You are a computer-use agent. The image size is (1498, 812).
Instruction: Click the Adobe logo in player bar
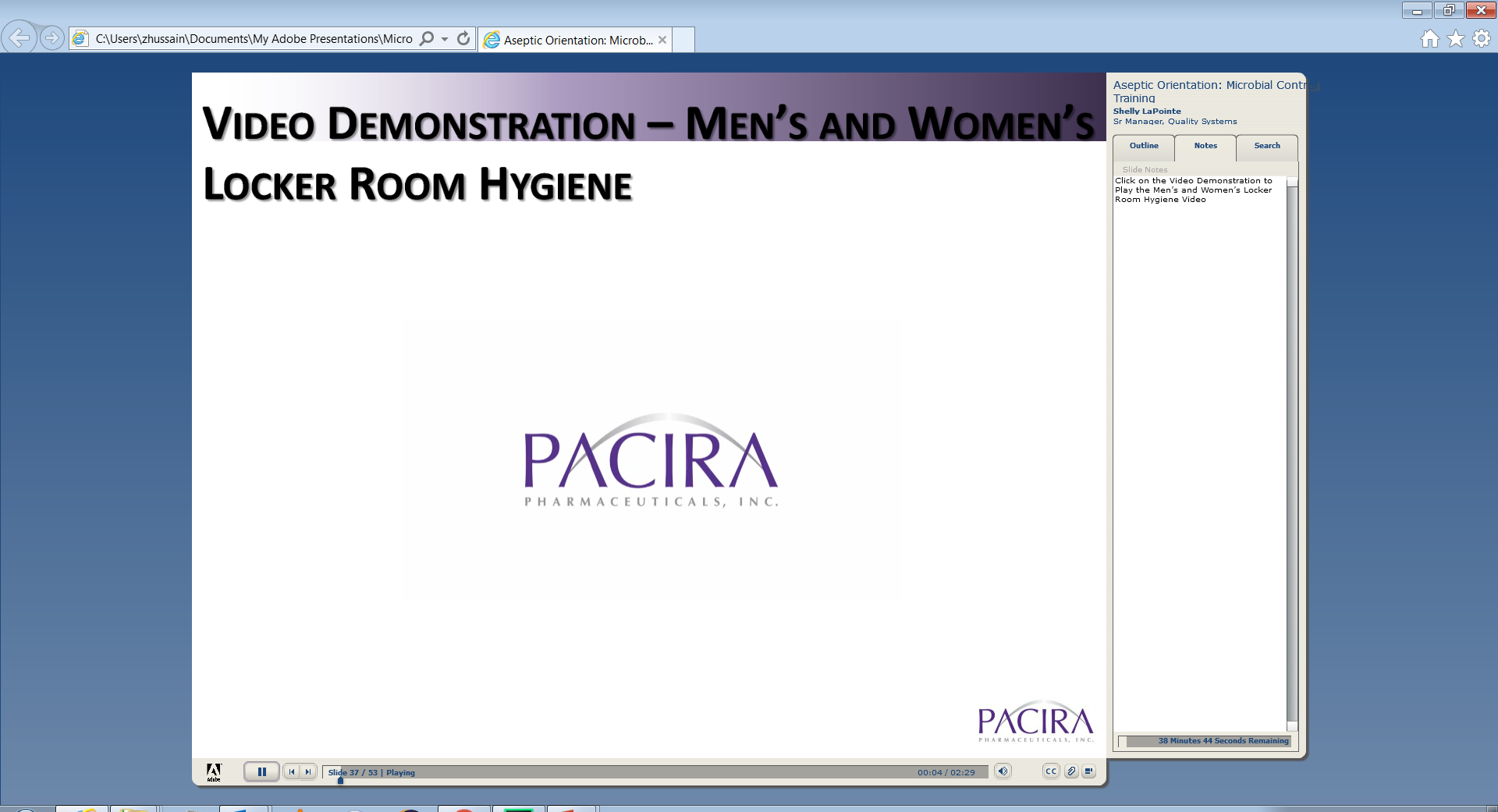[x=214, y=772]
